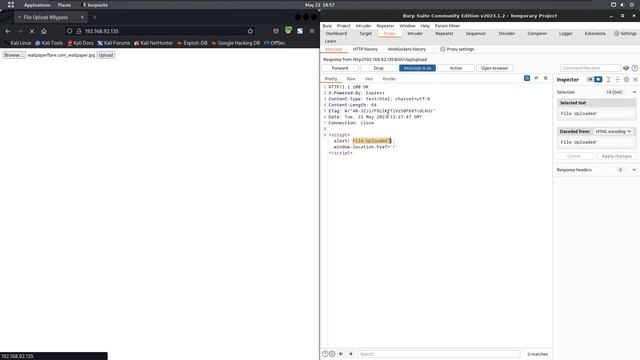
Task: Toggle the blue message editor icon
Action: point(527,78)
